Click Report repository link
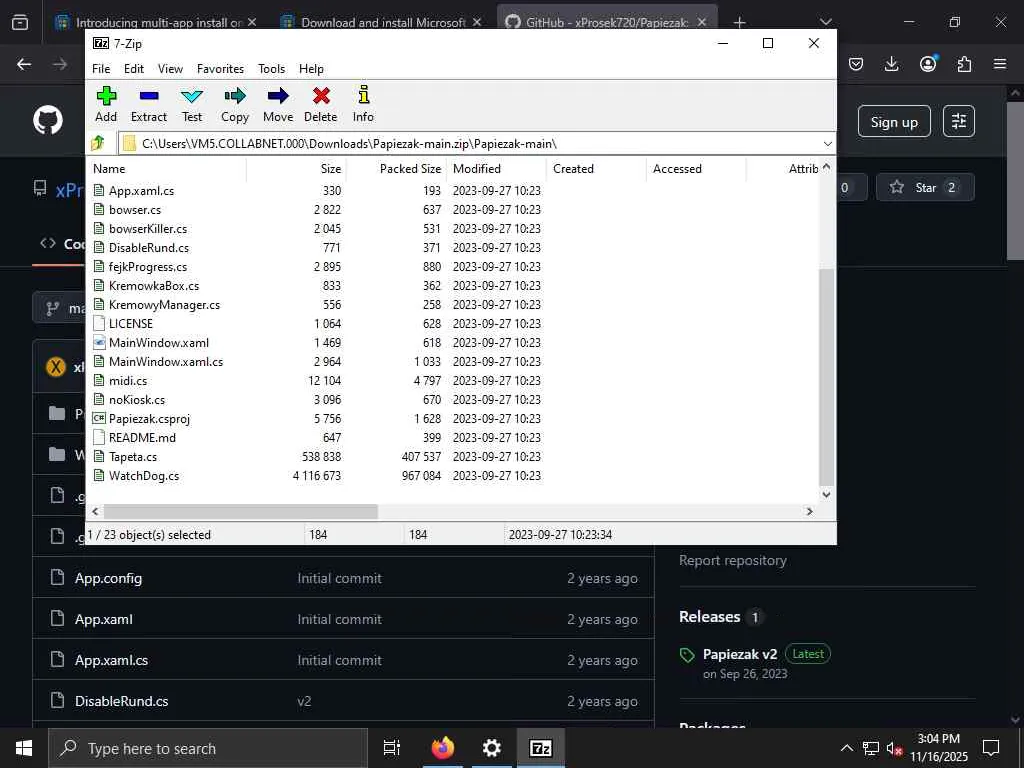 coord(733,560)
